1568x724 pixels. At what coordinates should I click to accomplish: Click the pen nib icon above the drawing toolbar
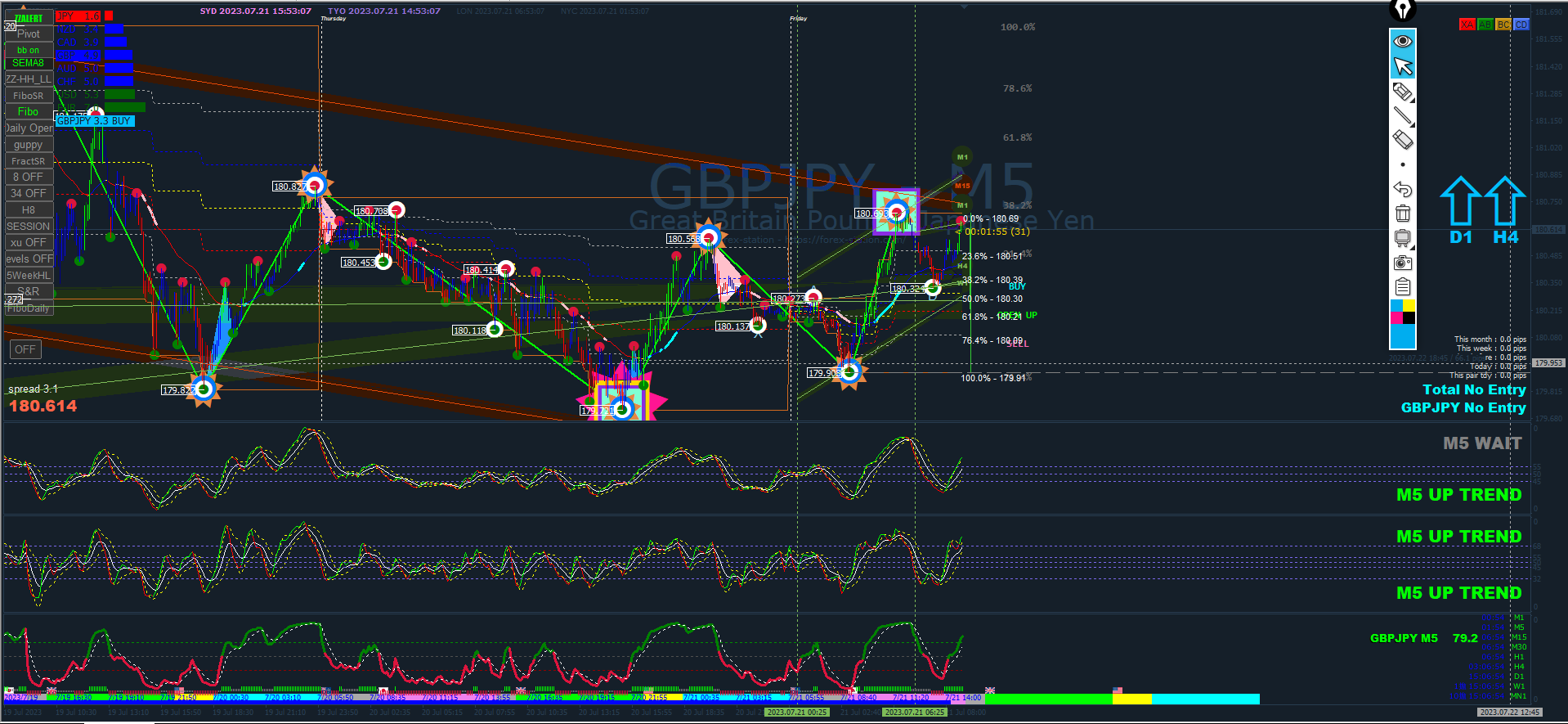coord(1403,10)
